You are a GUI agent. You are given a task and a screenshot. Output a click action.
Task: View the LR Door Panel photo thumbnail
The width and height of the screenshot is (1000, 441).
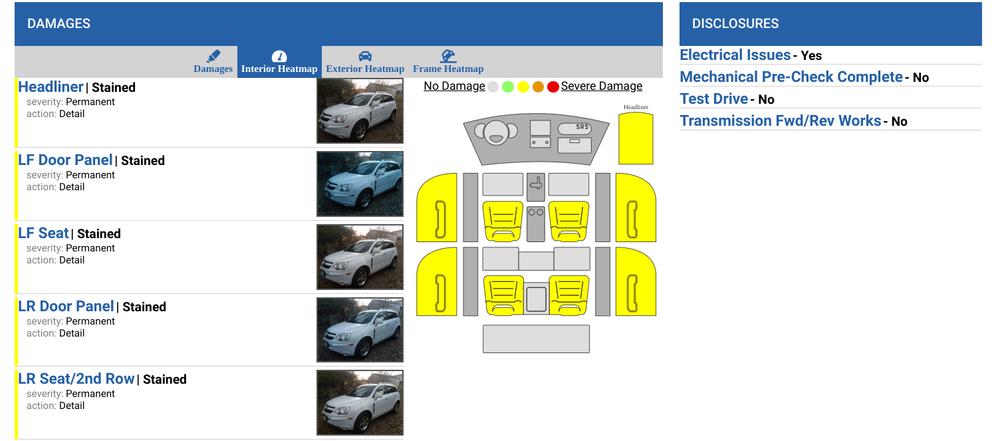tap(360, 330)
